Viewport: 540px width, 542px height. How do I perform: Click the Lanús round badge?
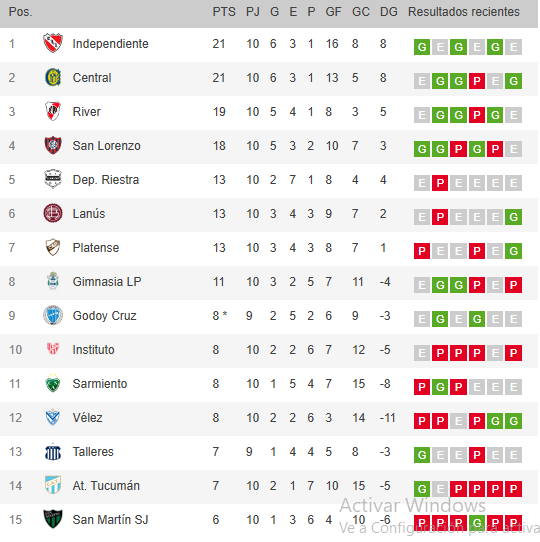53,213
